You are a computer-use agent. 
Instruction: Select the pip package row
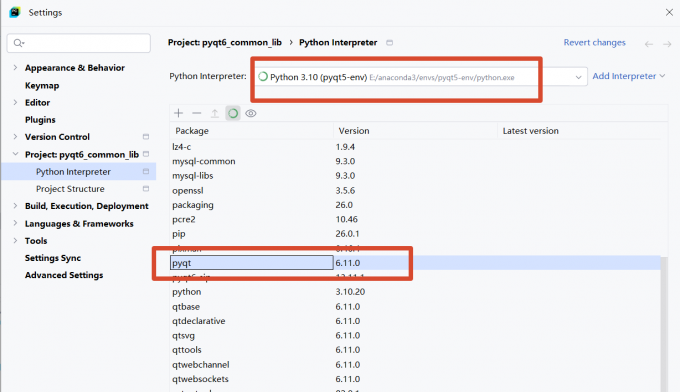415,234
